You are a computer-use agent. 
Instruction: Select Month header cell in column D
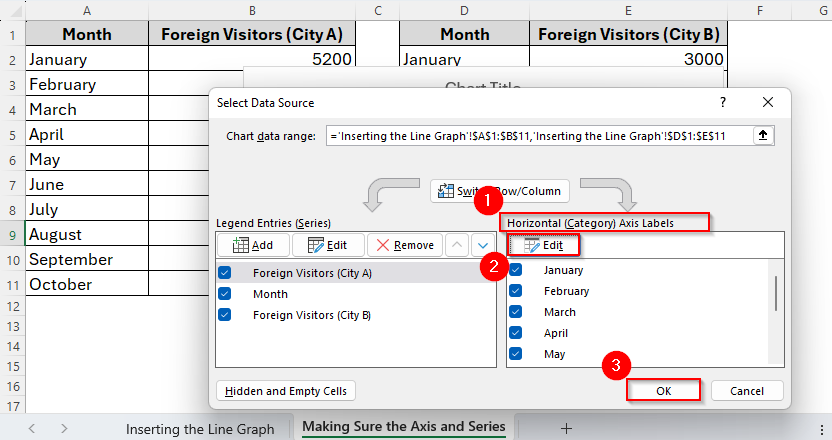point(464,34)
